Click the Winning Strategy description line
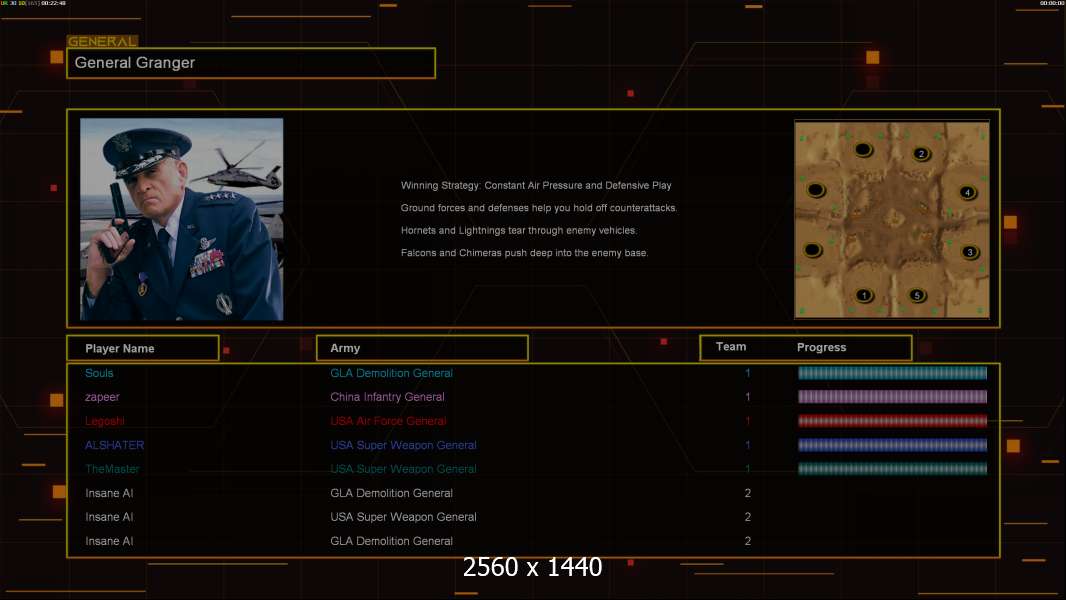Viewport: 1066px width, 600px height. (x=536, y=186)
